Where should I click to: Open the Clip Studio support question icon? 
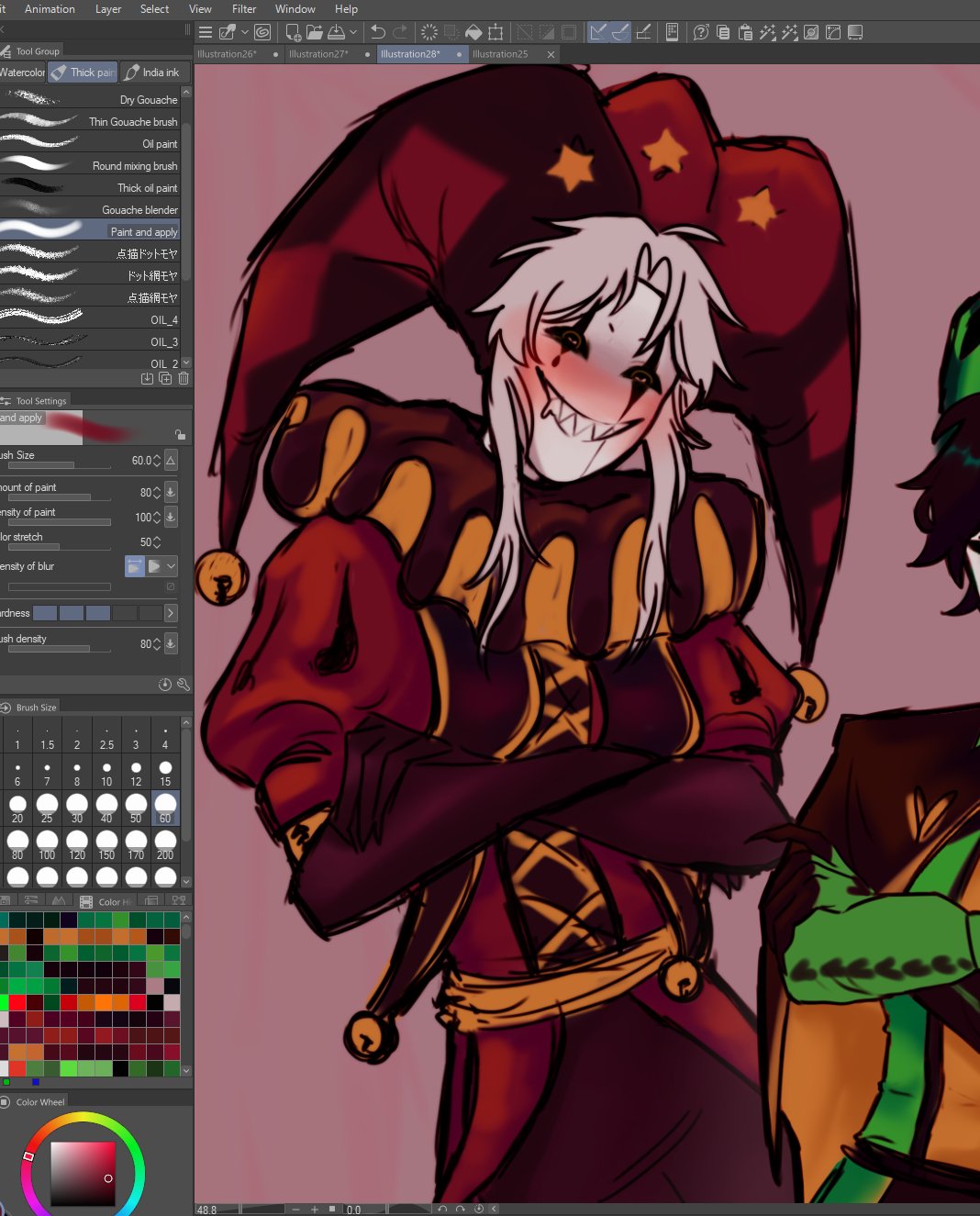click(x=701, y=32)
